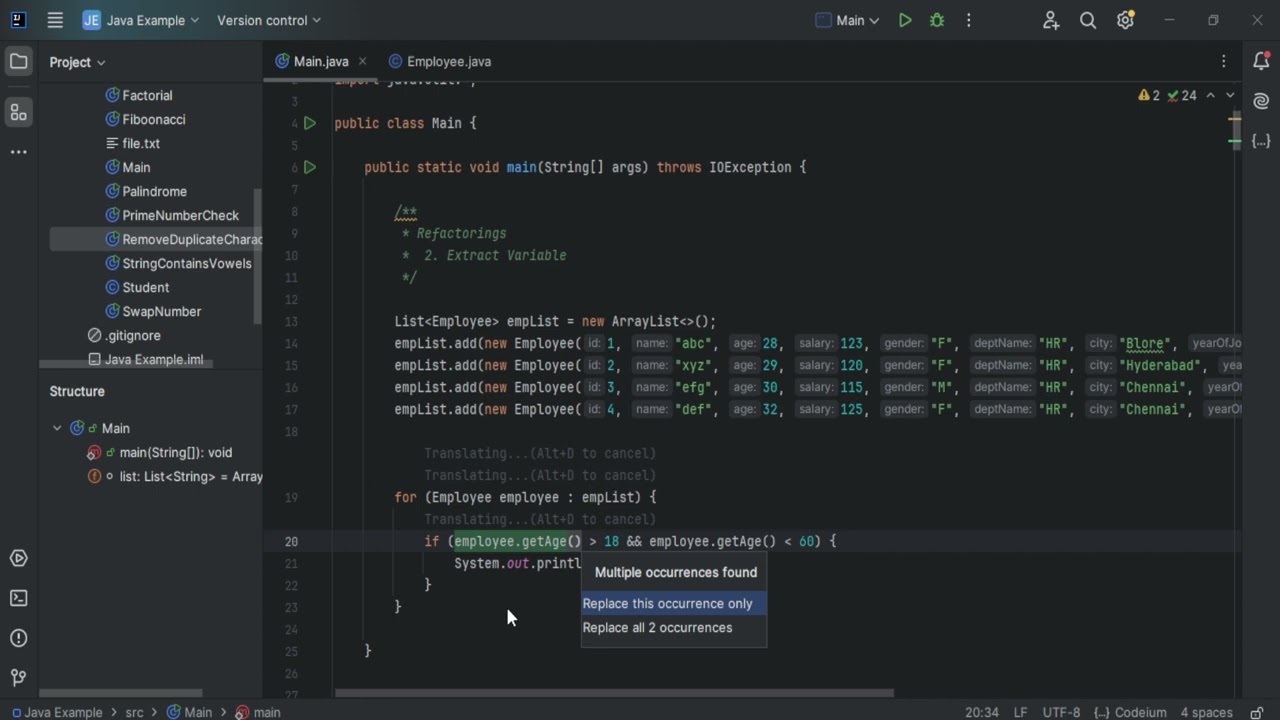Open Main run configuration dropdown
The height and width of the screenshot is (720, 1280).
coord(848,20)
